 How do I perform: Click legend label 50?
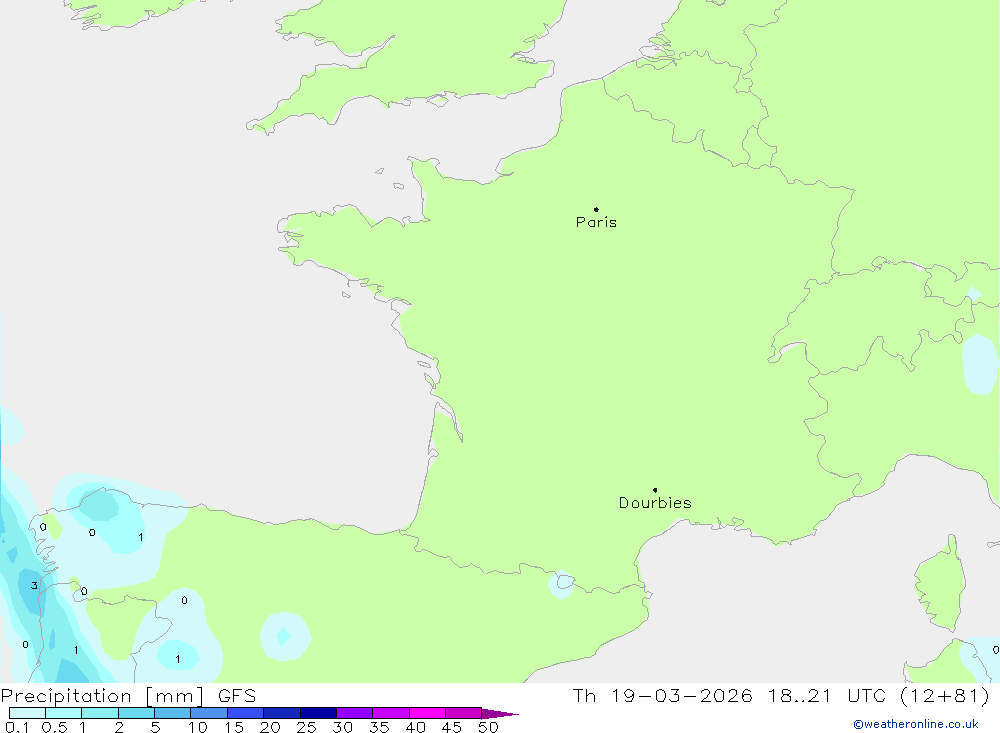coord(488,727)
